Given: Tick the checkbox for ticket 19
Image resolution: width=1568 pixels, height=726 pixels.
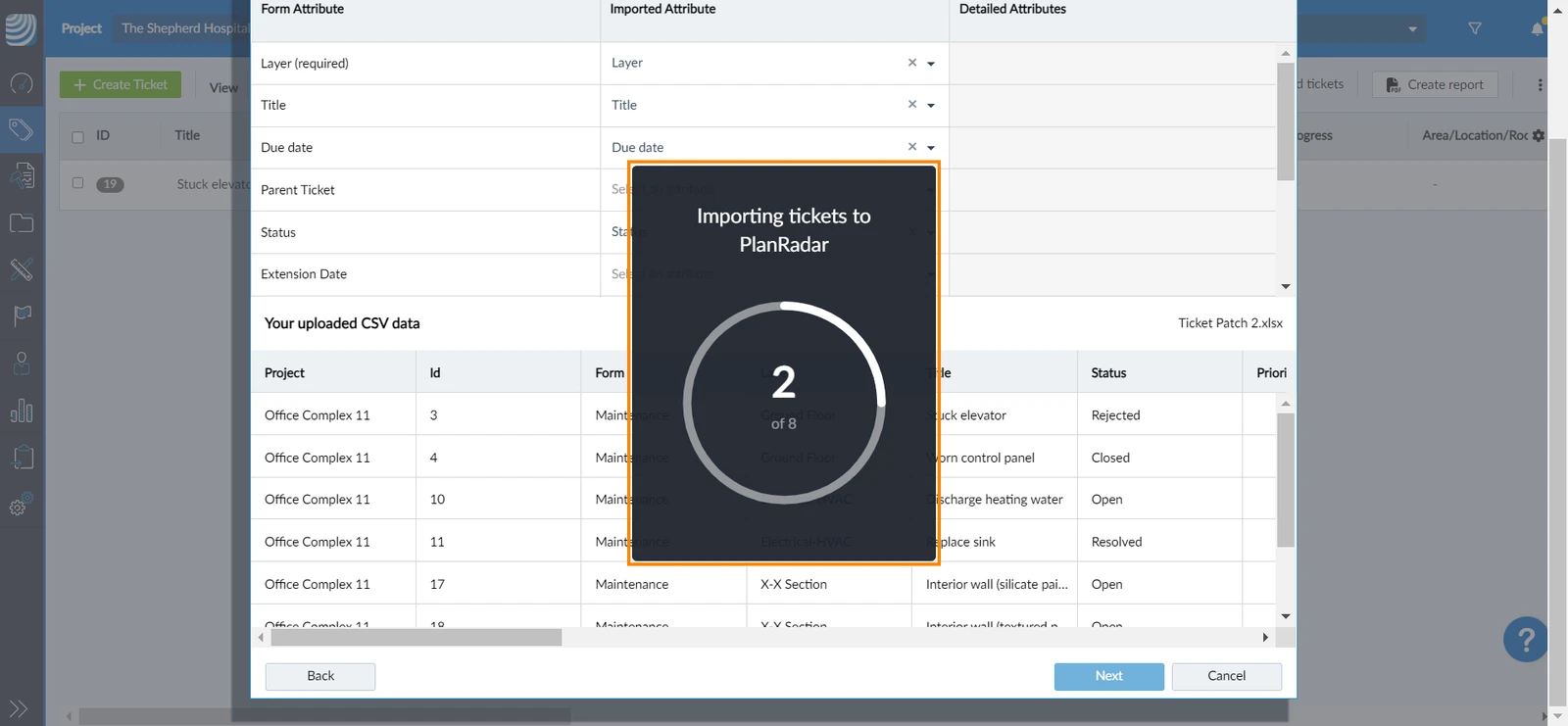Looking at the screenshot, I should tap(78, 183).
